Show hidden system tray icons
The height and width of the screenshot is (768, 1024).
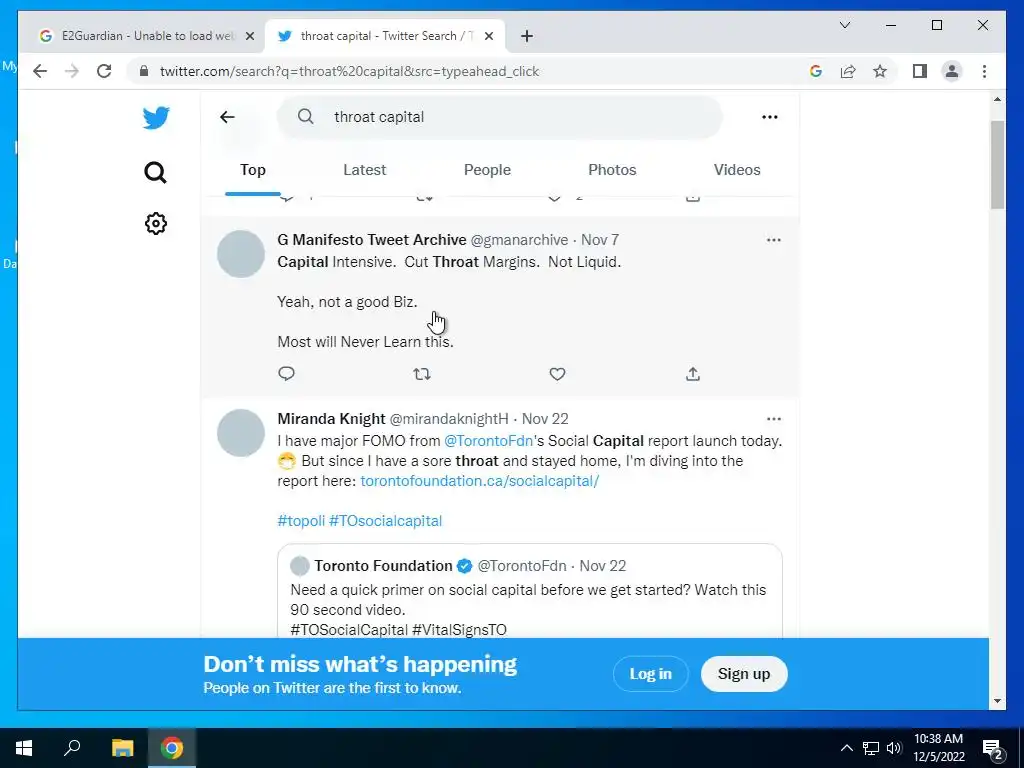pyautogui.click(x=846, y=748)
